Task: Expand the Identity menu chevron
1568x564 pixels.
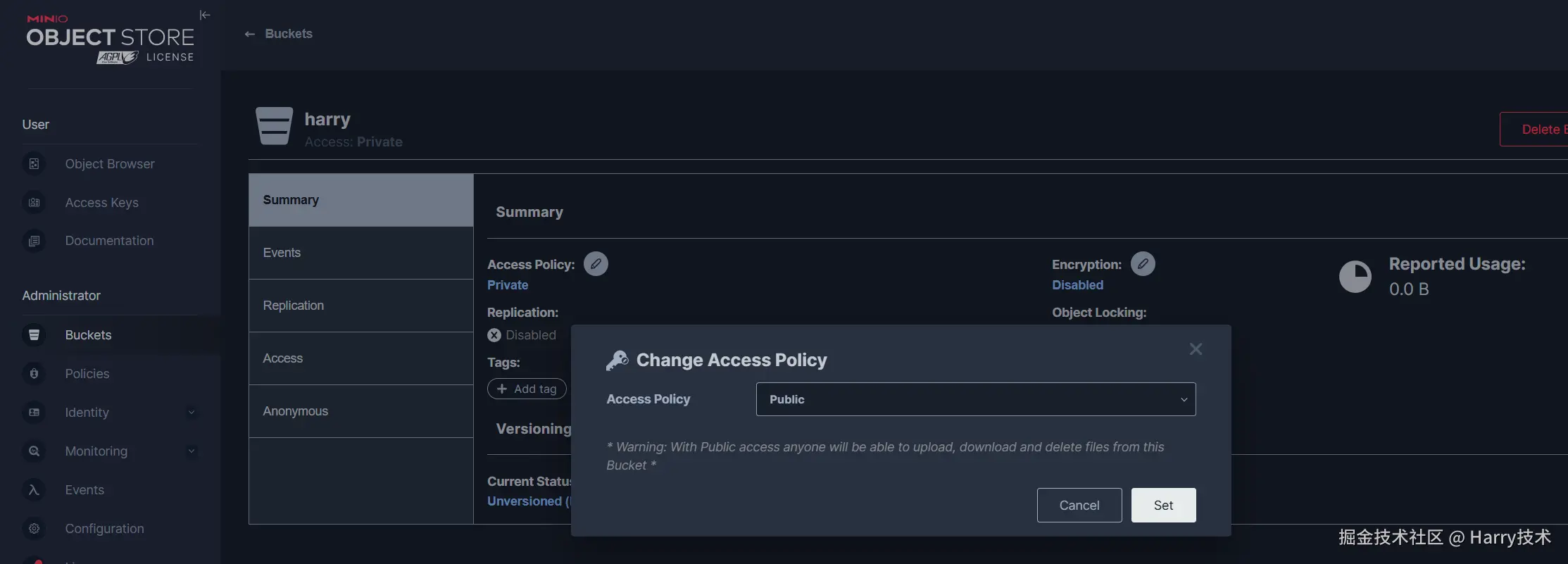Action: point(191,413)
